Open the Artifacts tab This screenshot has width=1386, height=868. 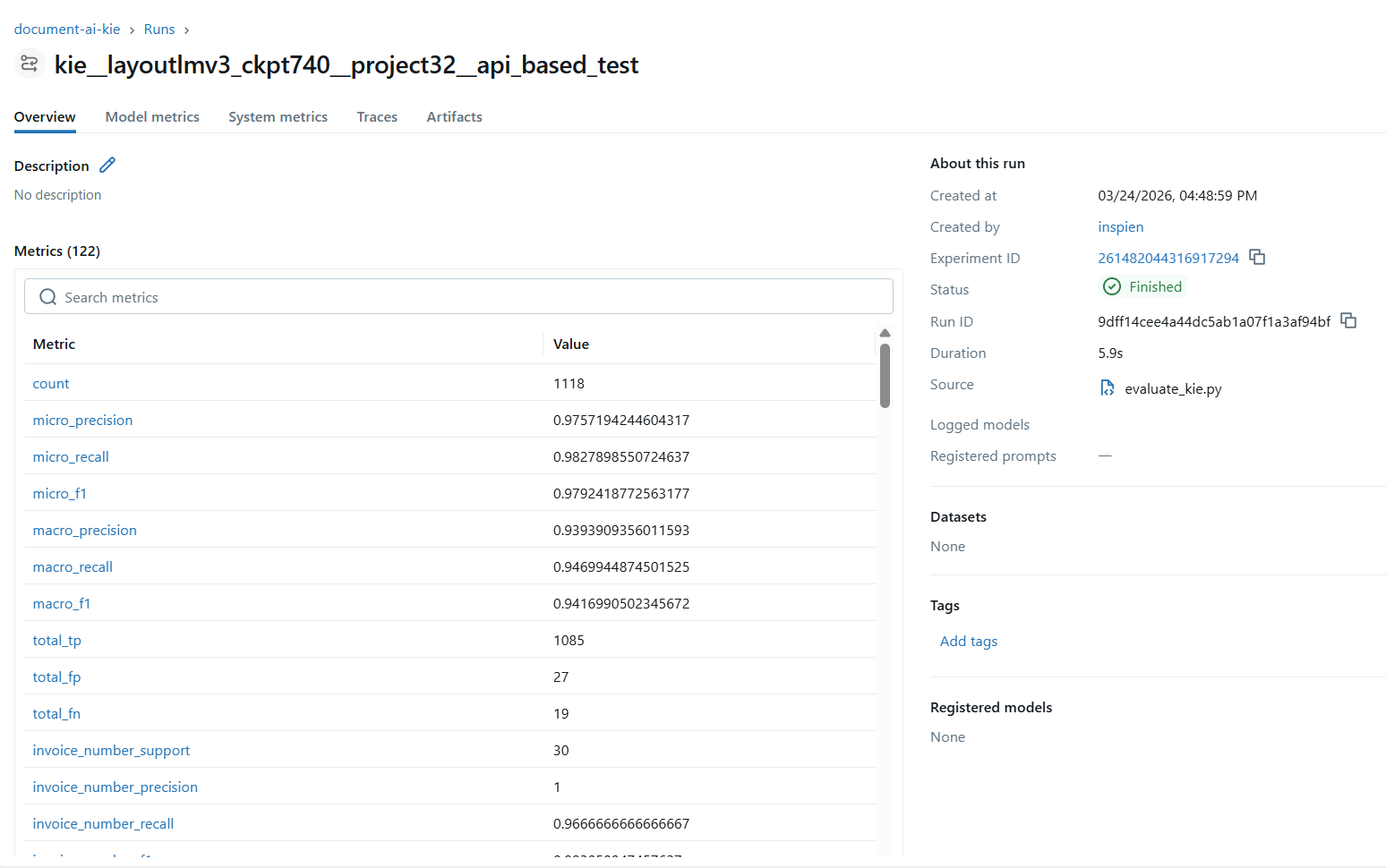(454, 117)
